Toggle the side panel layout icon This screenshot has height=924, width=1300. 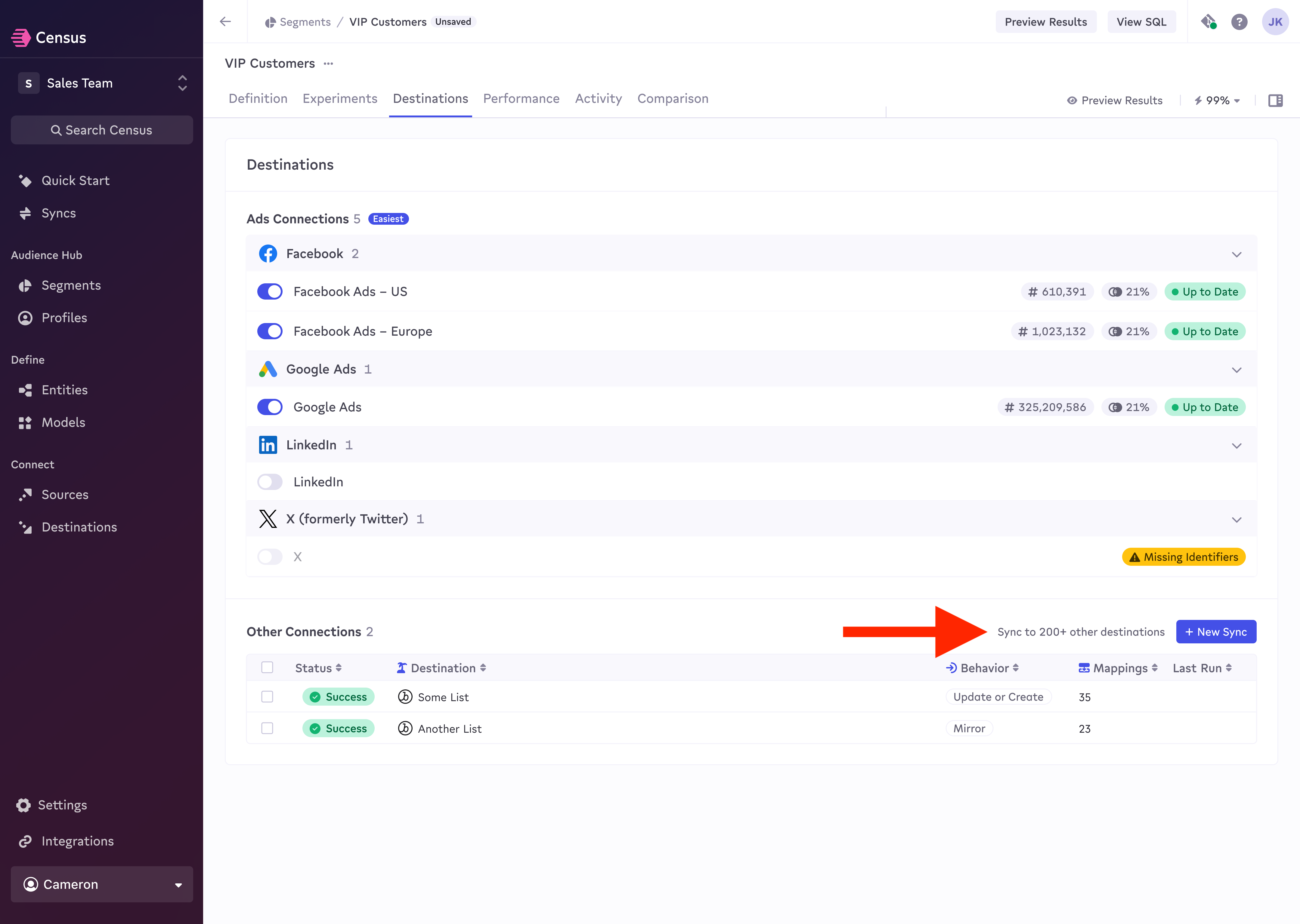pyautogui.click(x=1275, y=101)
